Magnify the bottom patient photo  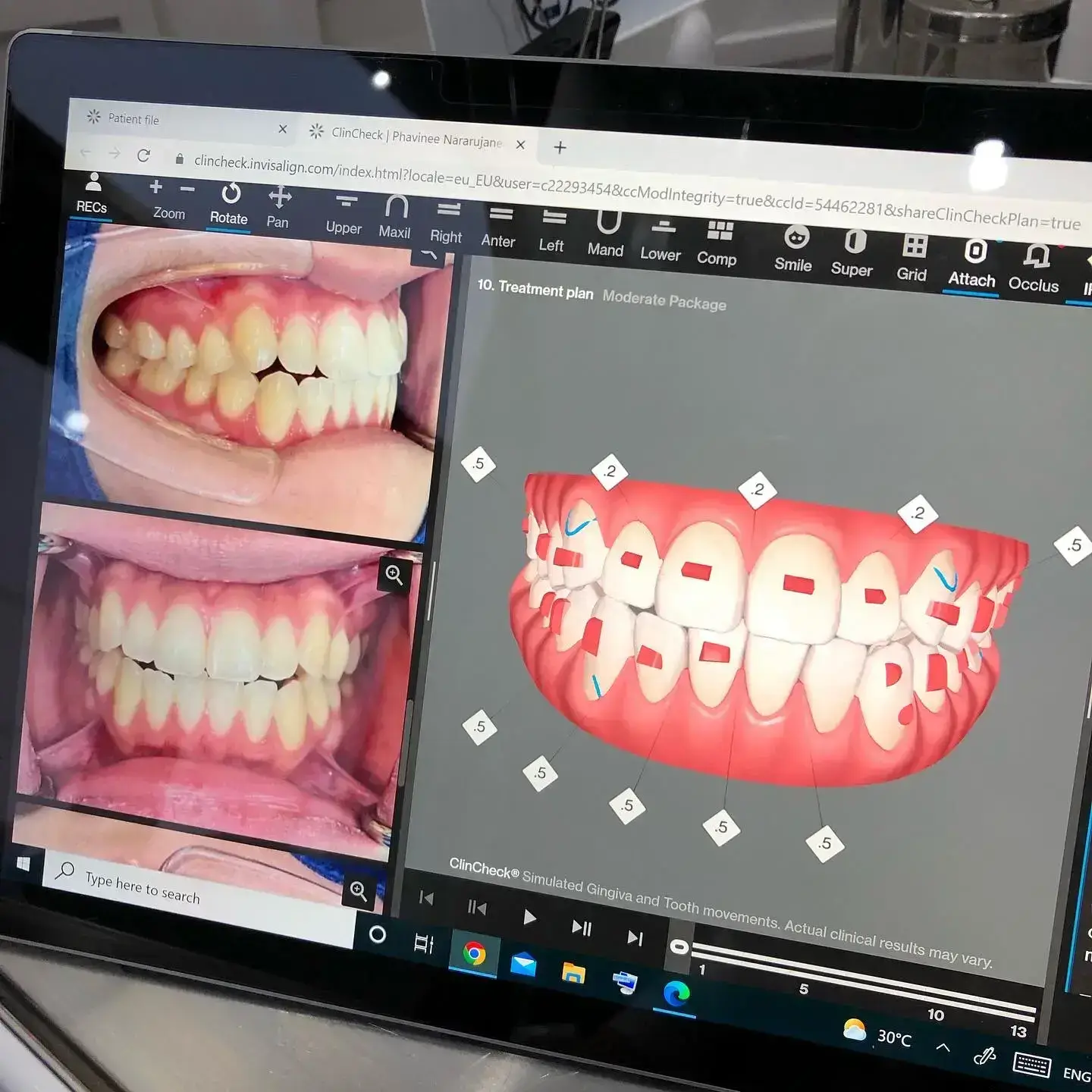358,891
